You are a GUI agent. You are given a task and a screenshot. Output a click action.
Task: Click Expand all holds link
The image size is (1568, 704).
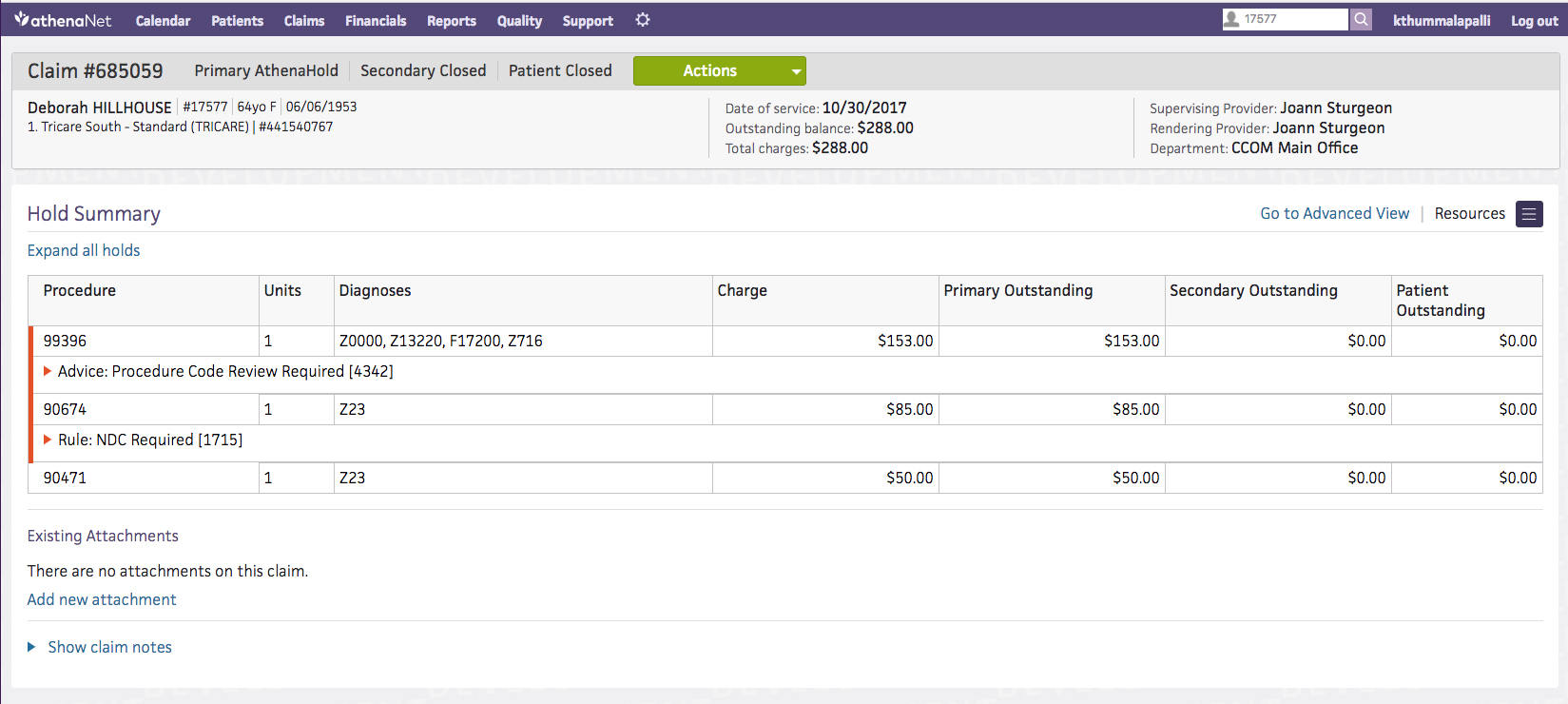point(84,250)
